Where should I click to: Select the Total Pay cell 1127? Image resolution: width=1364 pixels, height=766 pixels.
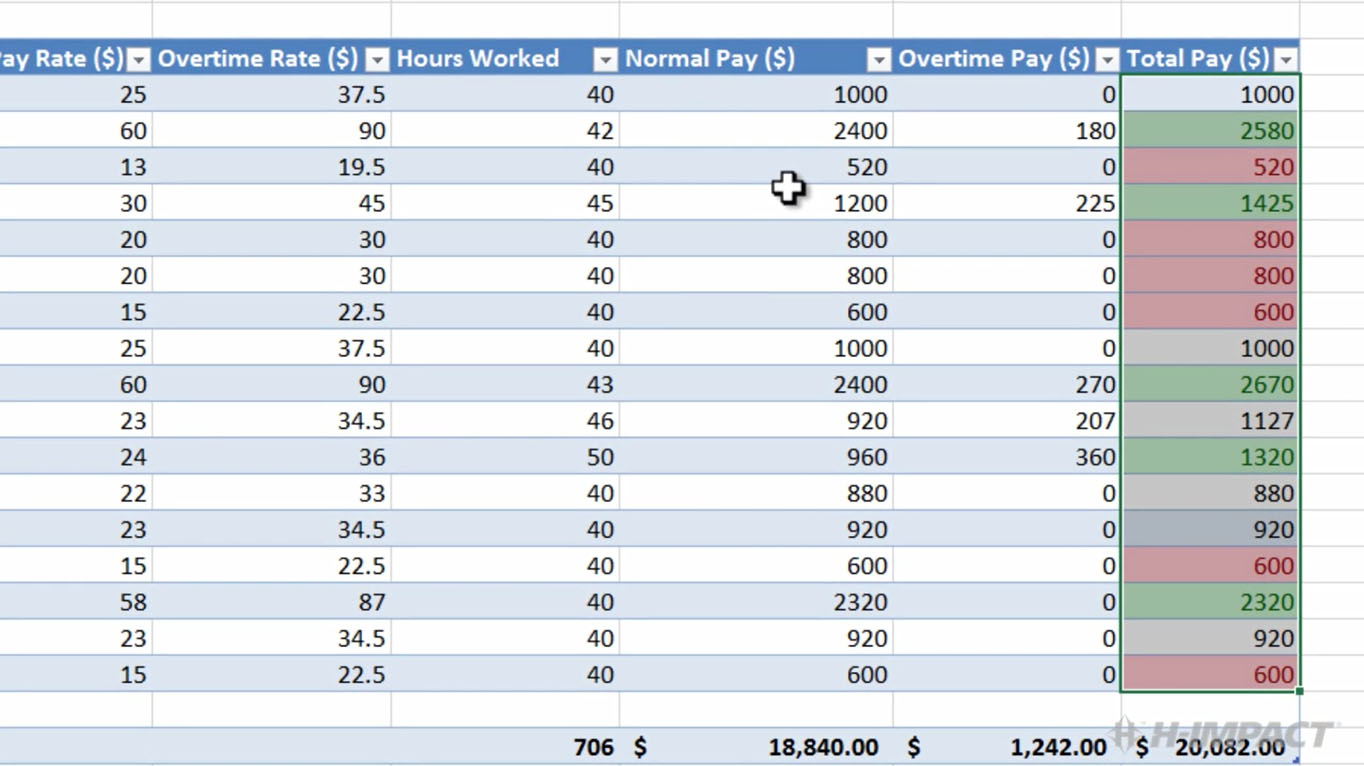point(1210,421)
